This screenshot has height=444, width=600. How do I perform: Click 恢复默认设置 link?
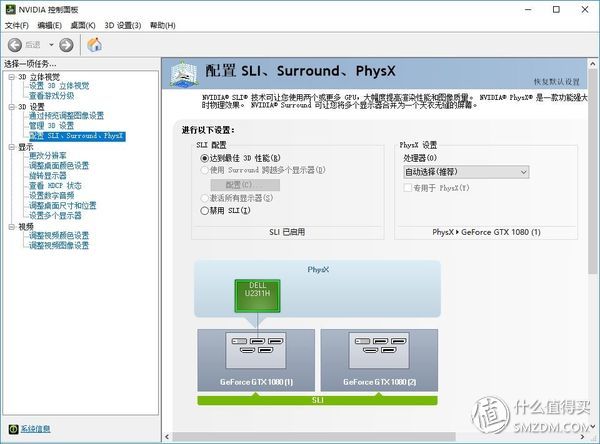pos(557,82)
